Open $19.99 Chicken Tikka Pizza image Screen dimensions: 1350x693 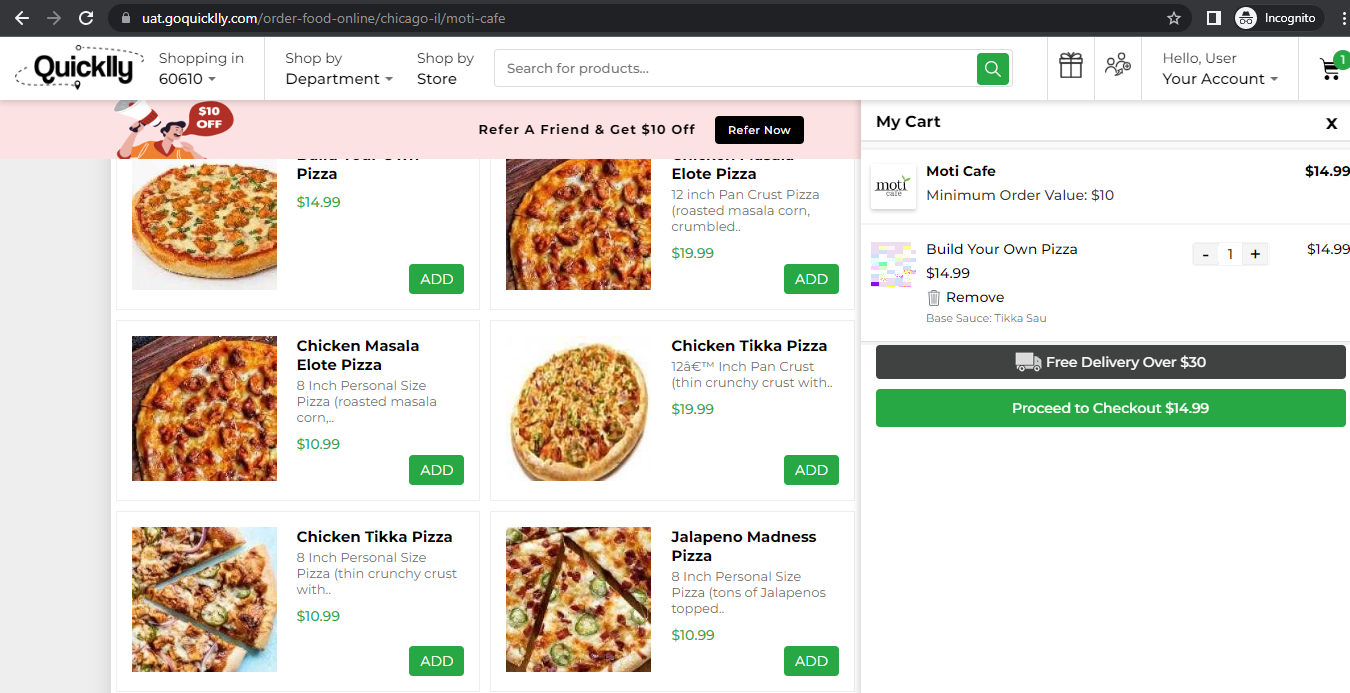pos(578,408)
